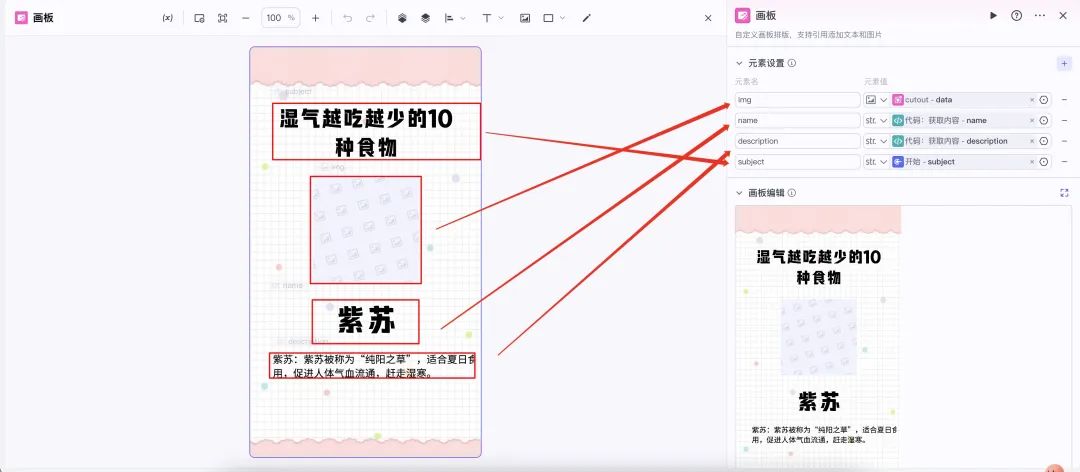This screenshot has height=472, width=1080.
Task: Select the rectangle shape tool
Action: (x=548, y=18)
